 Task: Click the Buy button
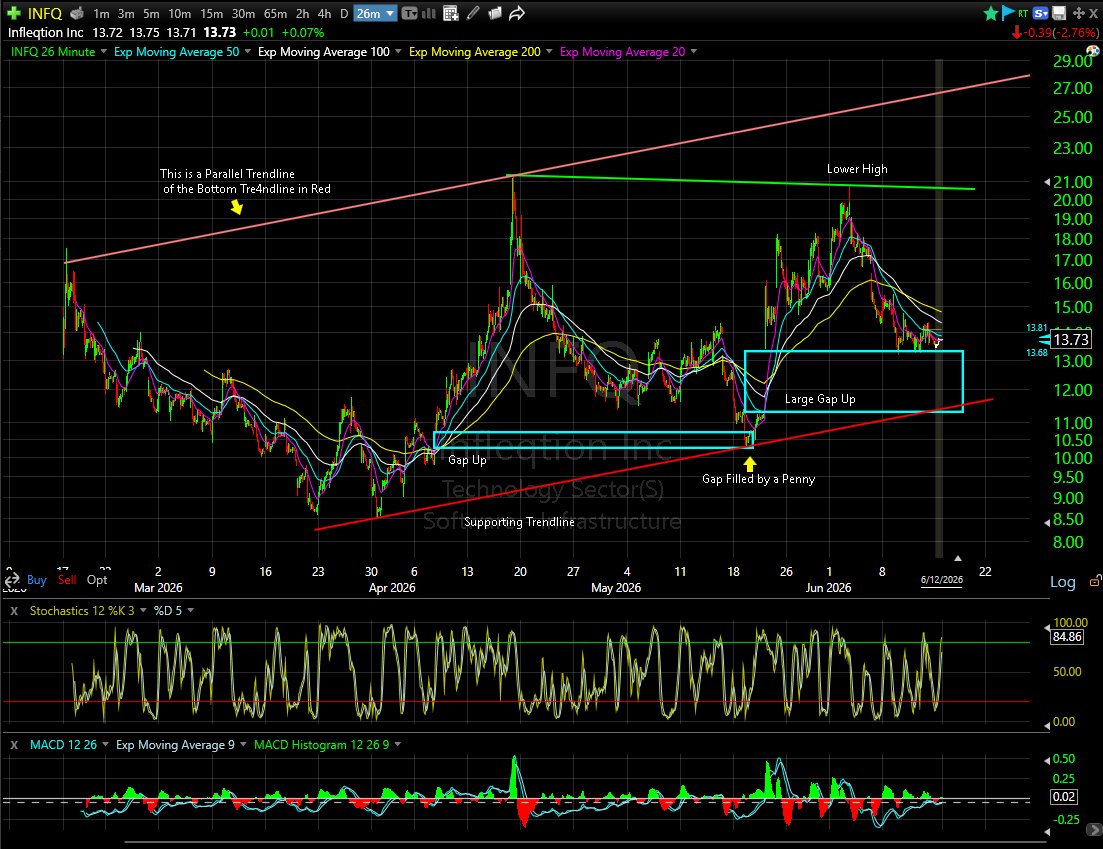pyautogui.click(x=37, y=580)
